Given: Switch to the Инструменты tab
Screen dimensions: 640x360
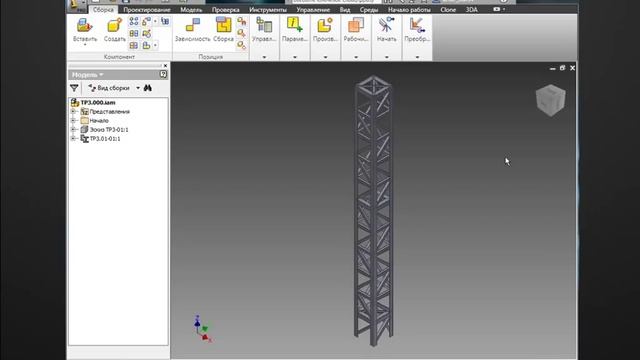Looking at the screenshot, I should tap(268, 10).
